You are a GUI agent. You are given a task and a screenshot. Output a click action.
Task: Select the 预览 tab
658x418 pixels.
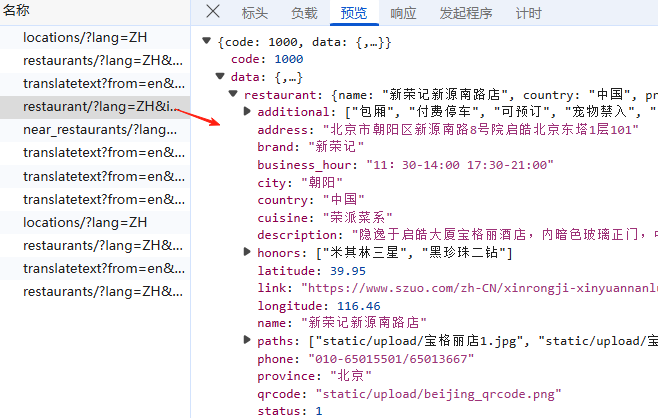pos(354,13)
